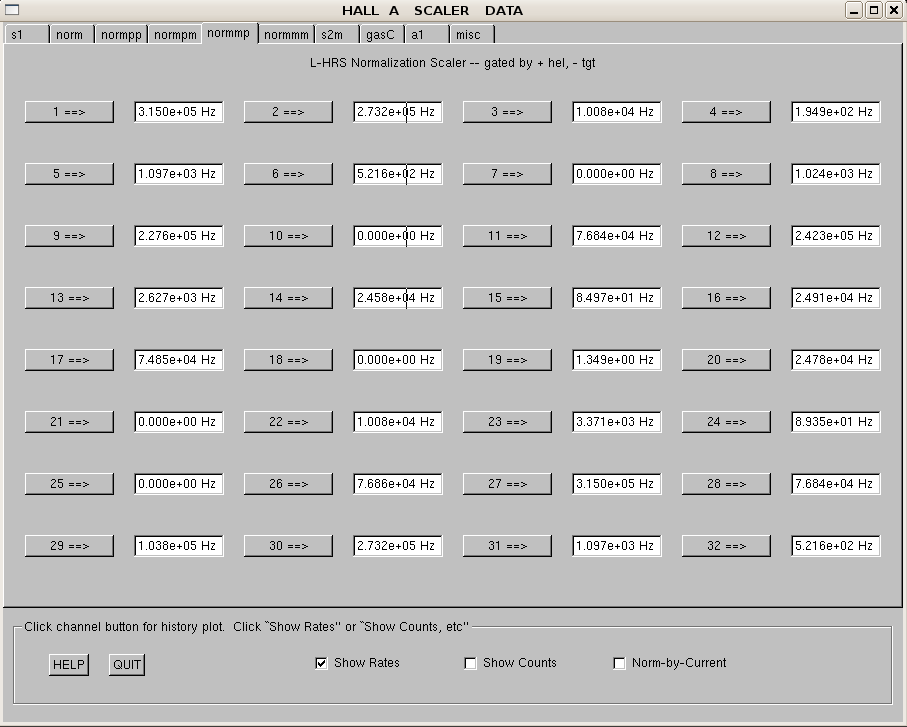Open channel 10 history plot
This screenshot has width=907, height=727.
coord(289,236)
